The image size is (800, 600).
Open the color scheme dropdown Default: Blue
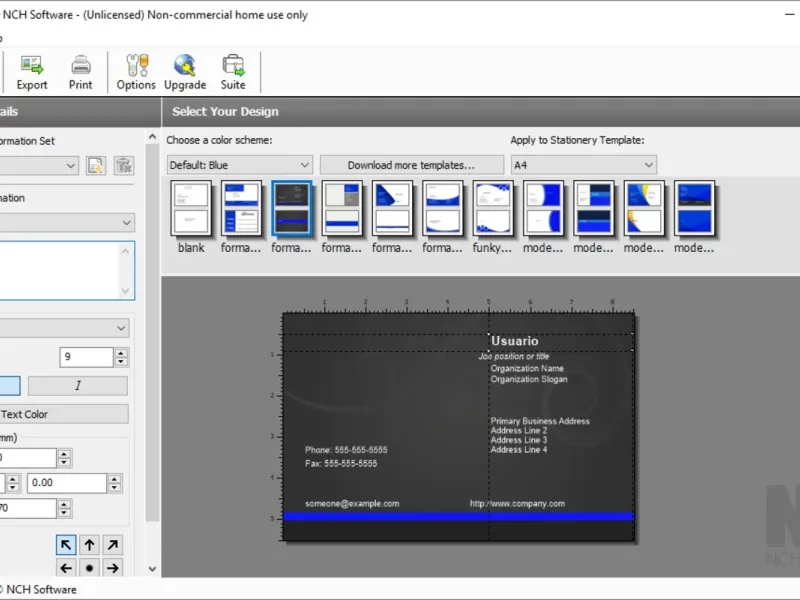pos(239,165)
